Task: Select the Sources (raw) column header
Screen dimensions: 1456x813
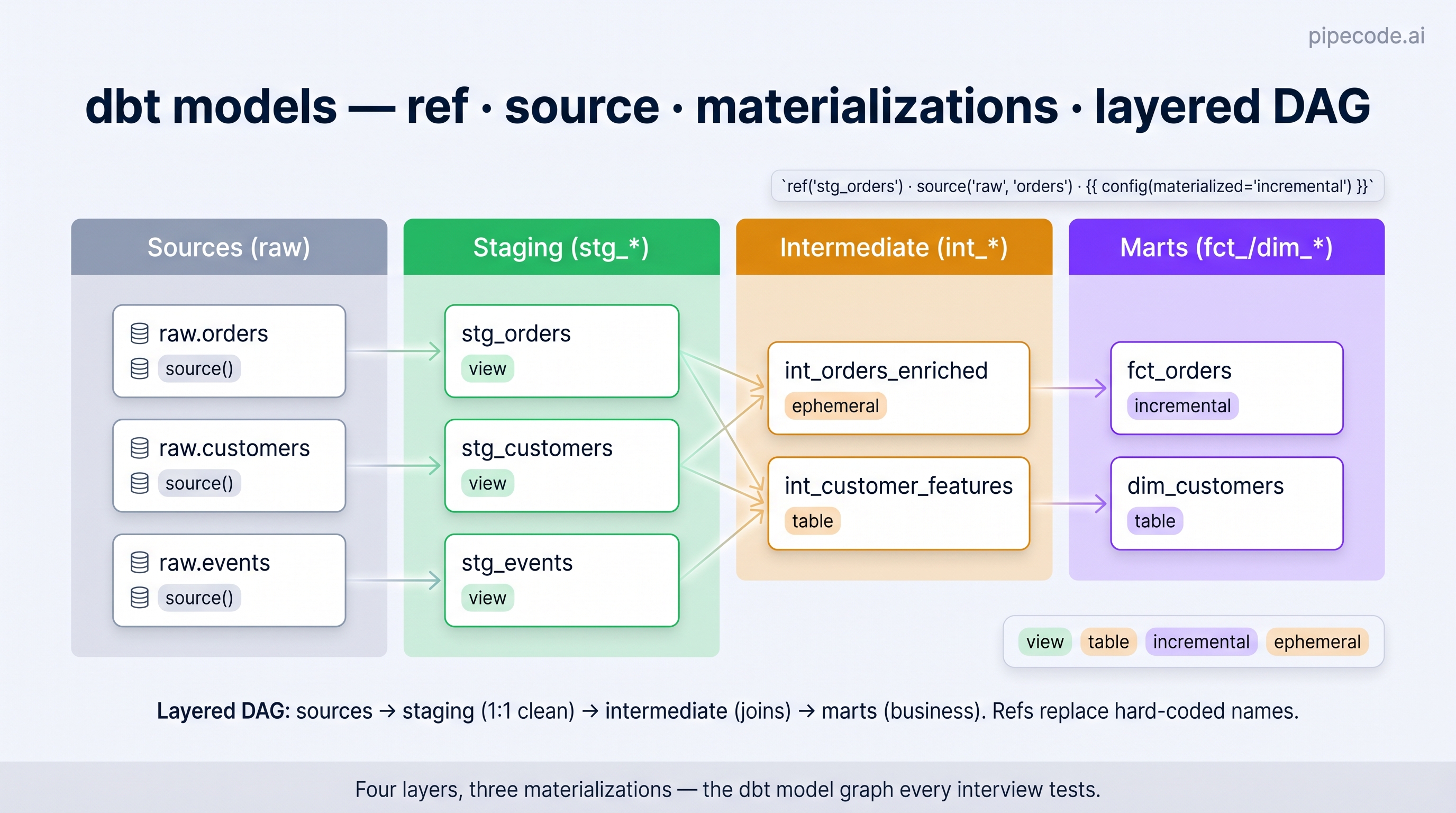Action: coord(229,247)
